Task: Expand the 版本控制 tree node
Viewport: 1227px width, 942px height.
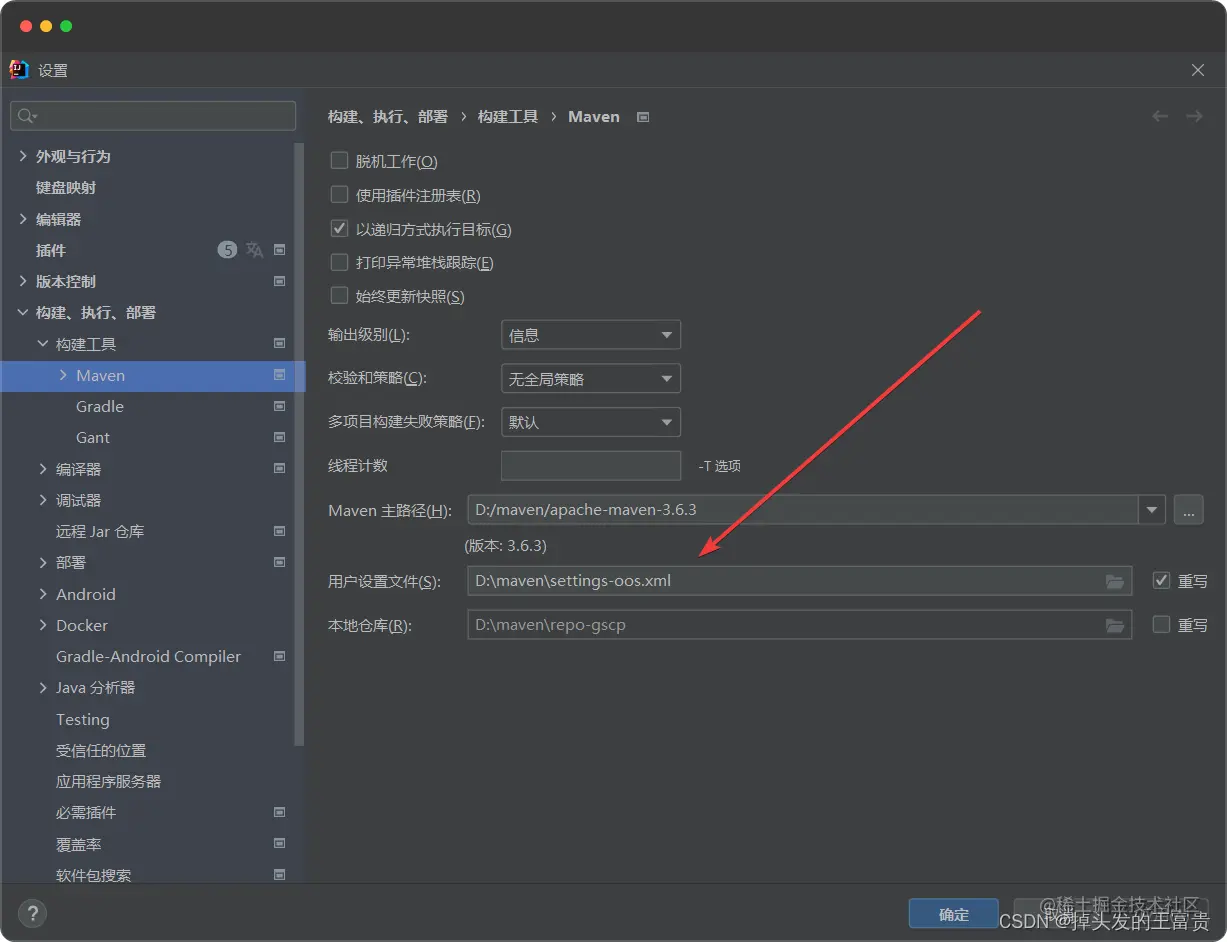Action: coord(23,282)
